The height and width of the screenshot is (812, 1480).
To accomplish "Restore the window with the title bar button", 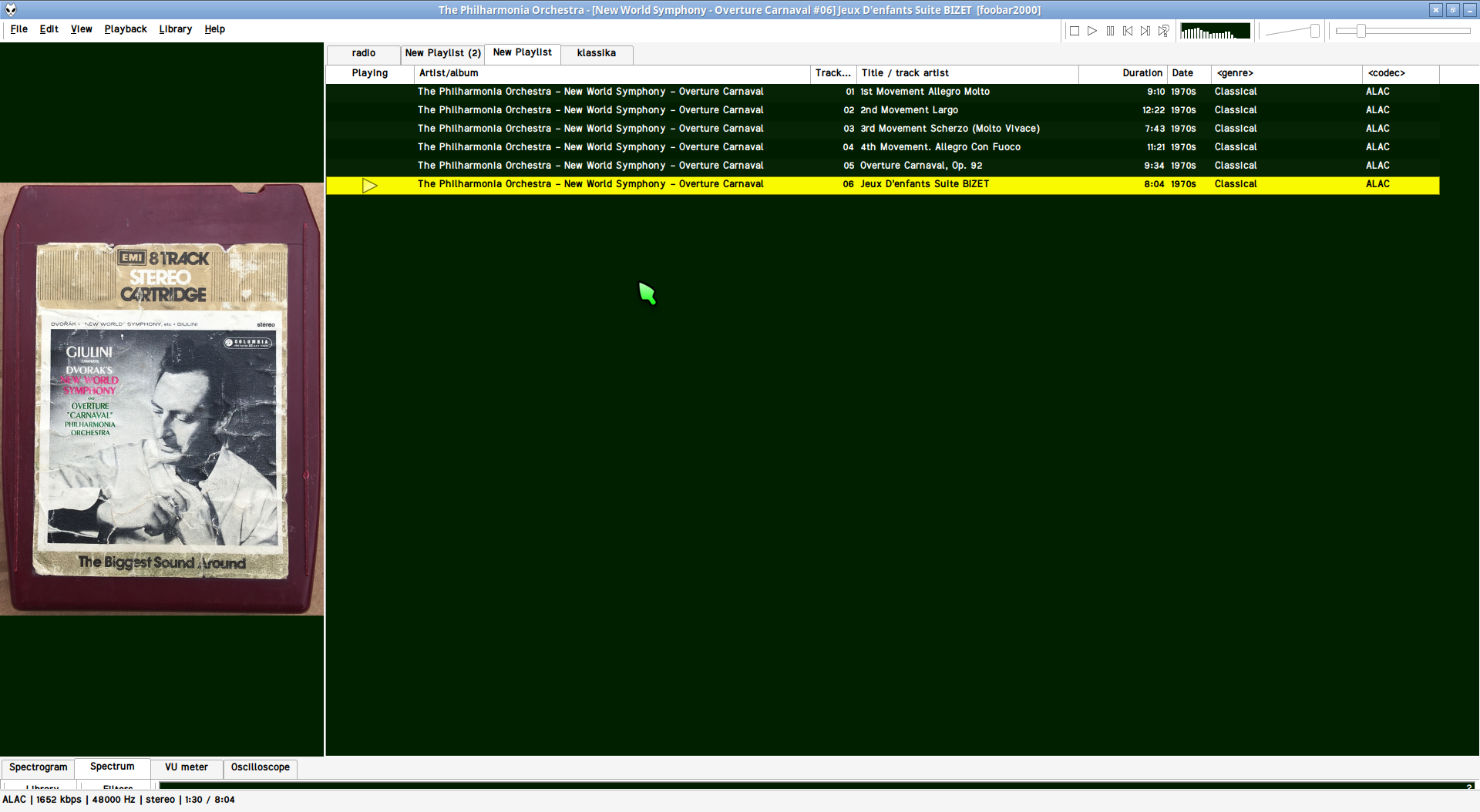I will pos(1453,10).
